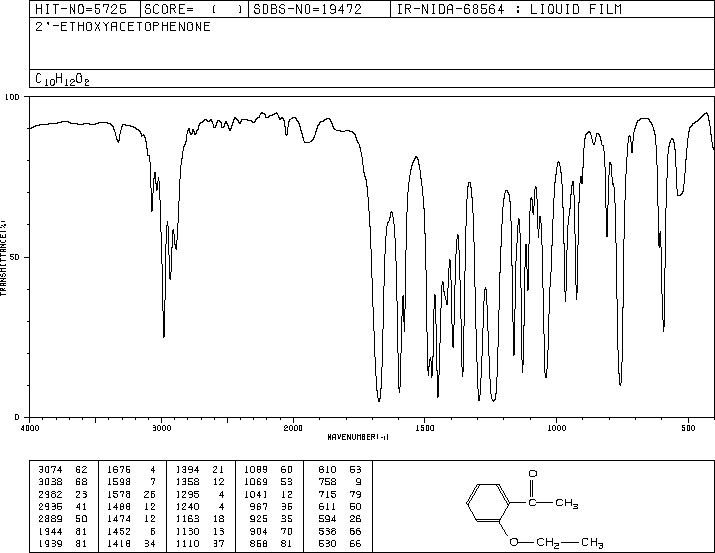The image size is (715, 553).
Task: Click the transmittance value 70 beside 904
Action: click(x=287, y=531)
